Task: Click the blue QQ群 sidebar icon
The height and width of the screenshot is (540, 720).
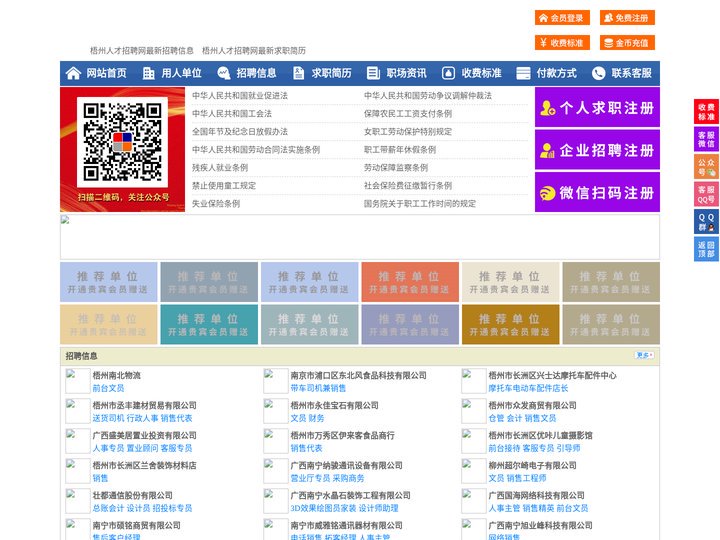Action: tap(706, 222)
